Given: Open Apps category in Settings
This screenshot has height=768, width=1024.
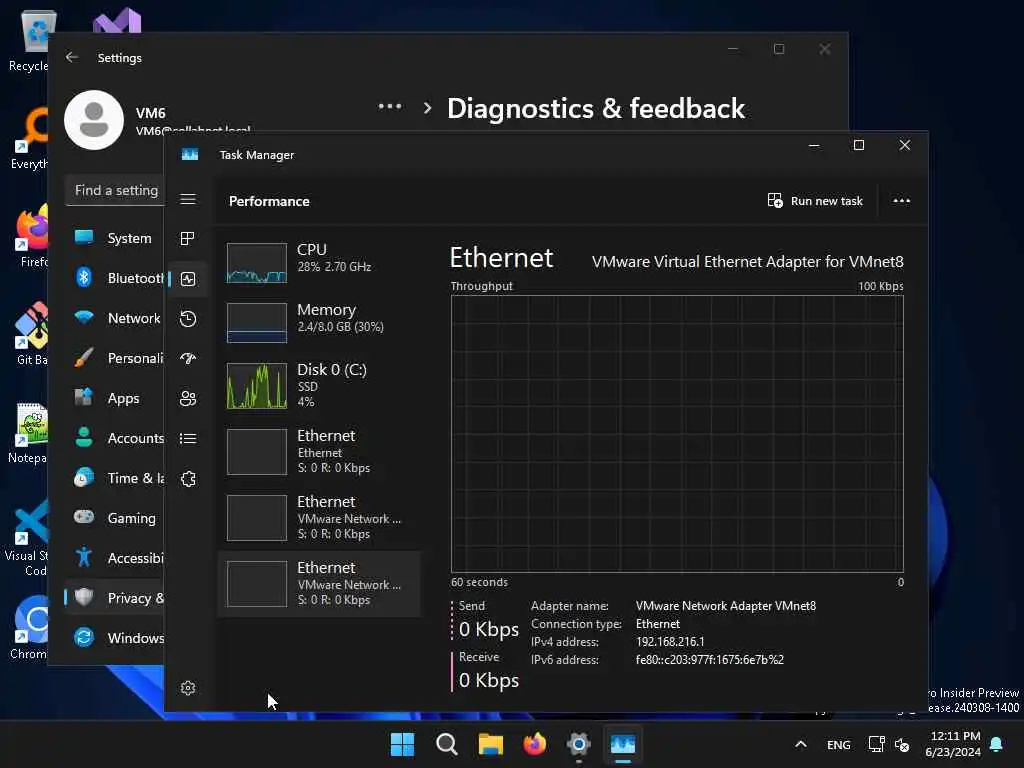Looking at the screenshot, I should click(114, 398).
